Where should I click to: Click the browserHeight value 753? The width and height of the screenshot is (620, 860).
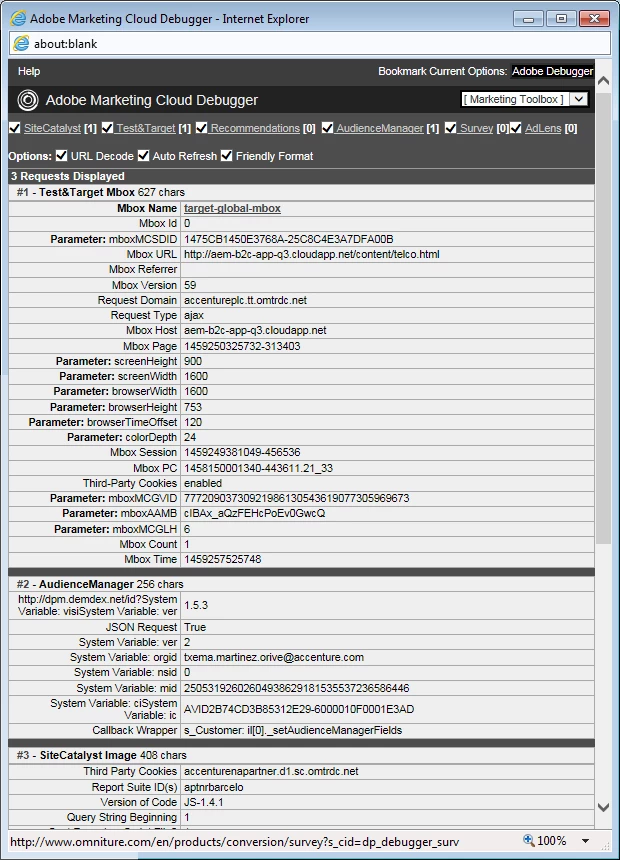tap(193, 407)
